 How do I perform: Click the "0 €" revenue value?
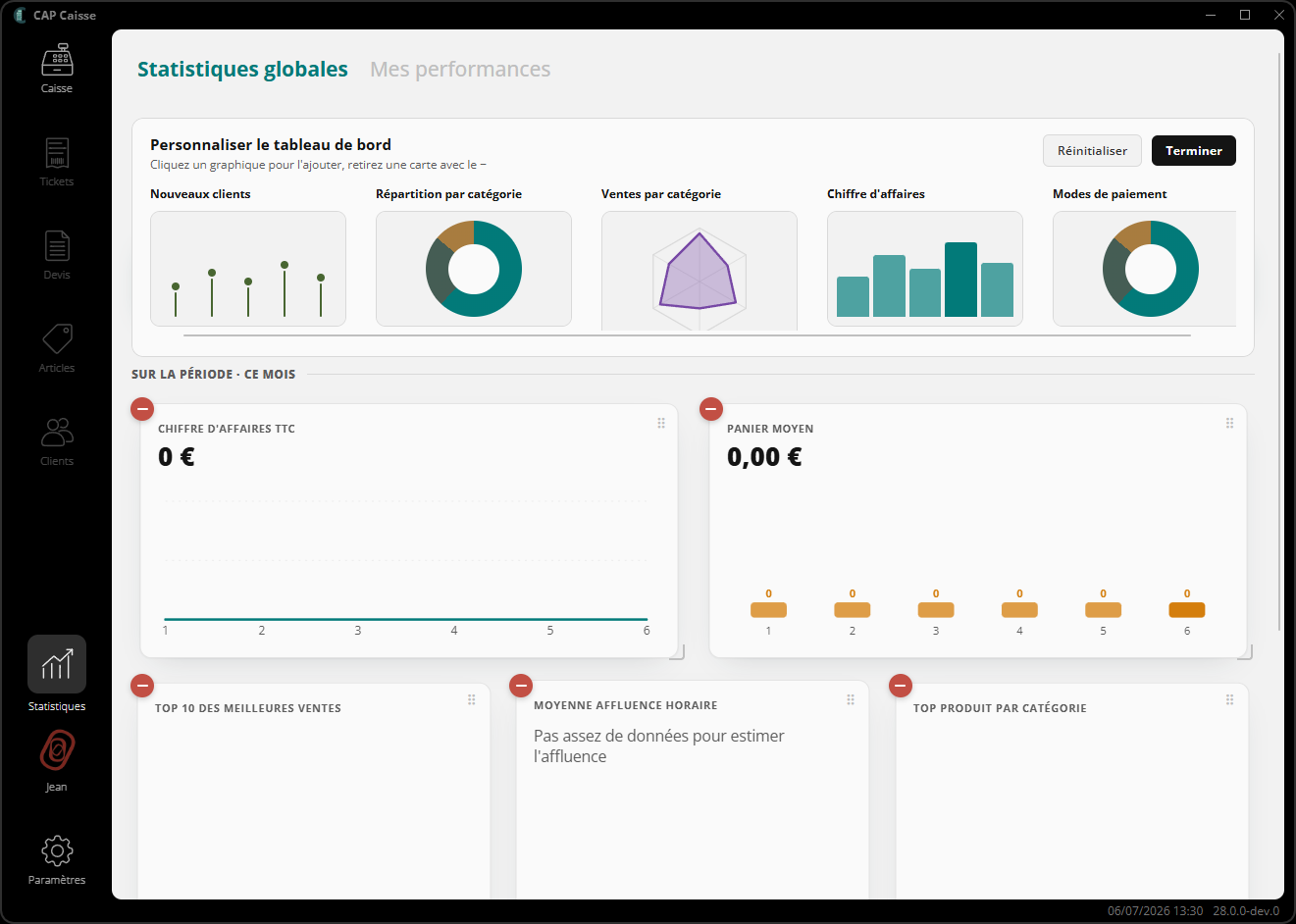click(177, 457)
